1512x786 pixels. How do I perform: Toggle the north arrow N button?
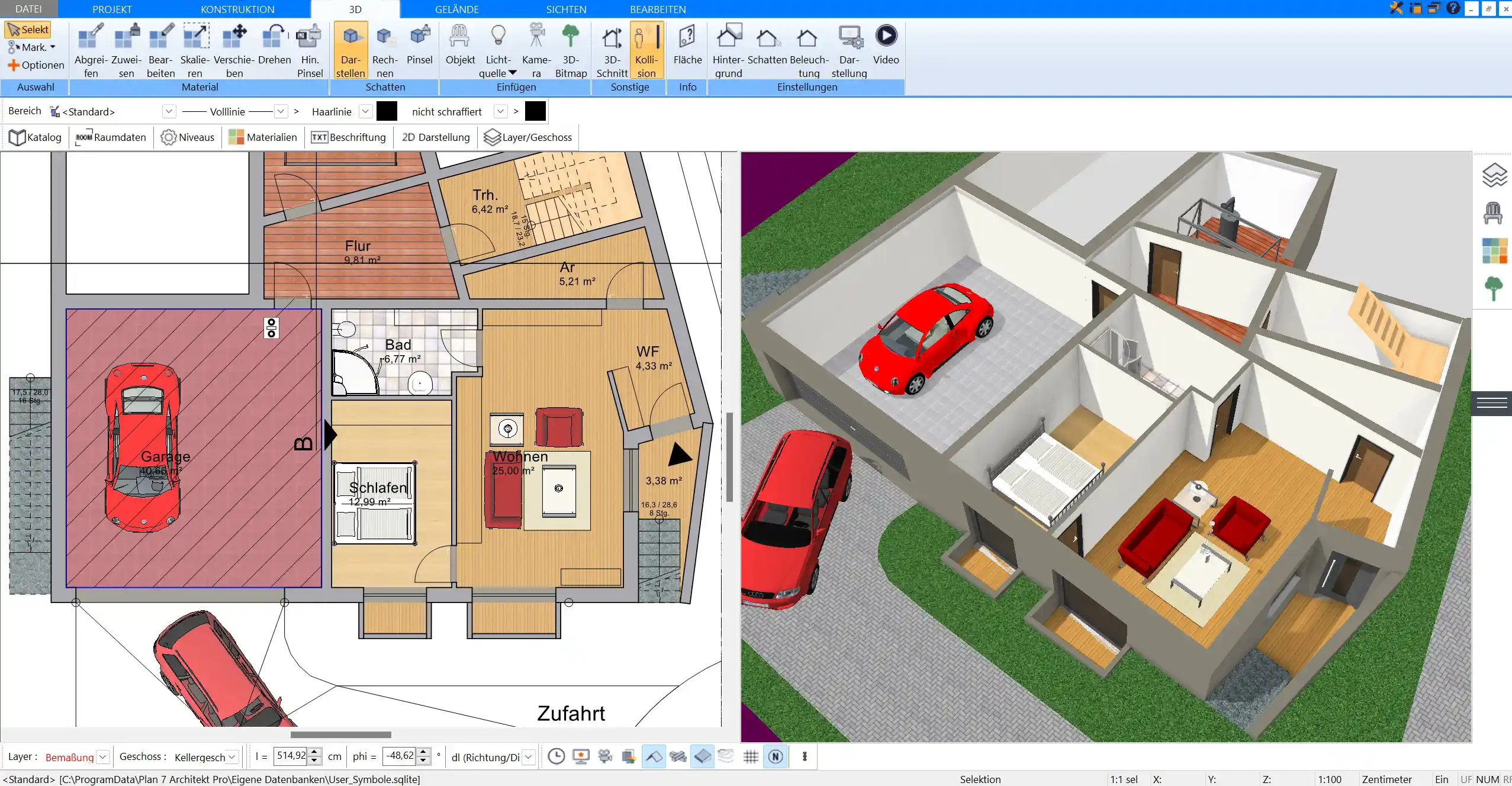click(x=776, y=756)
